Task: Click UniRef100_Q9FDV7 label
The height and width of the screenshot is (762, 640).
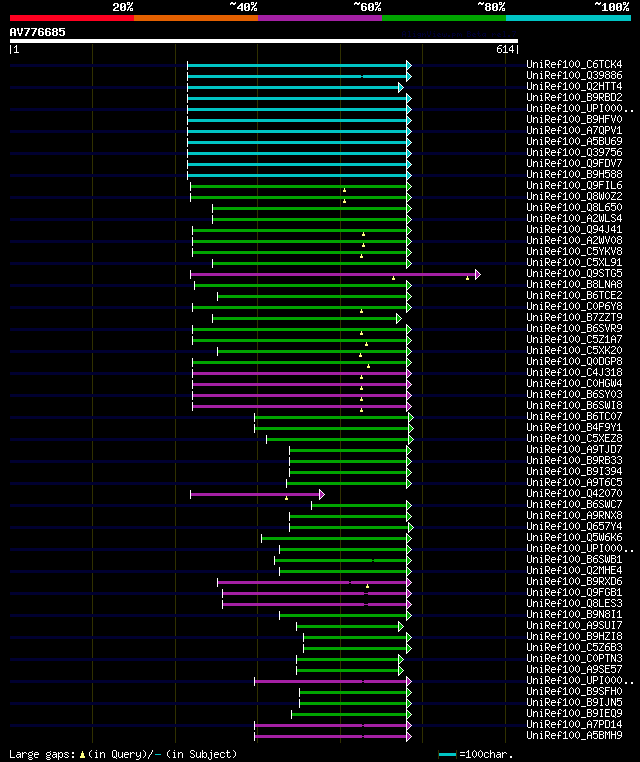Action: pyautogui.click(x=574, y=164)
